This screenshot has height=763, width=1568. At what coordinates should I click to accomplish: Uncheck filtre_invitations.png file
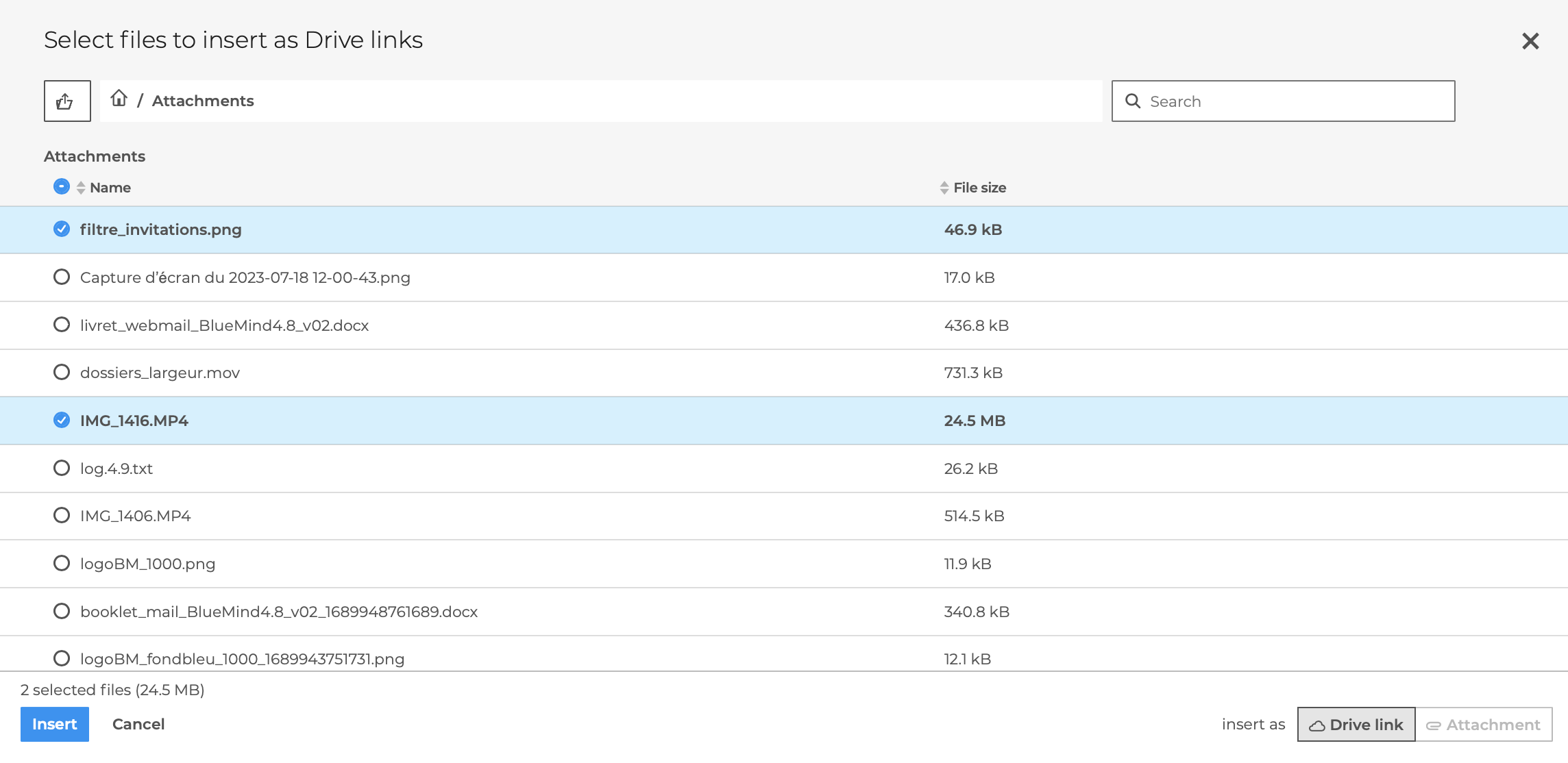62,229
